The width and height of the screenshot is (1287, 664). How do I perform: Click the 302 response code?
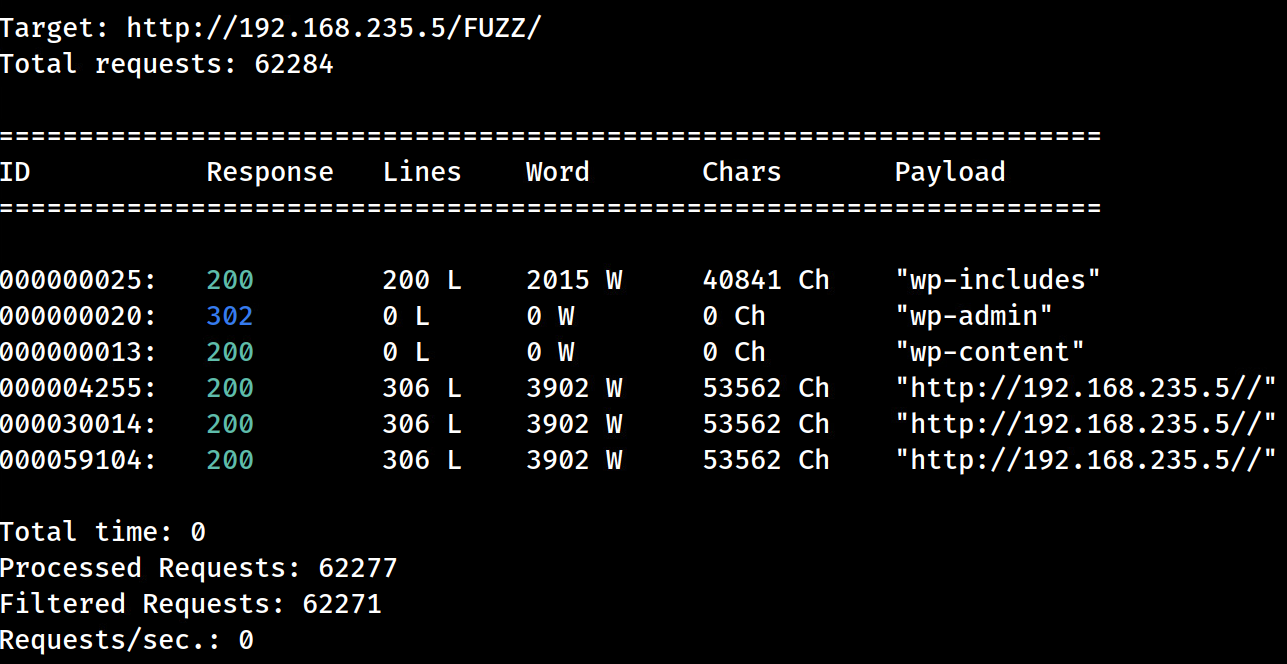tap(229, 316)
